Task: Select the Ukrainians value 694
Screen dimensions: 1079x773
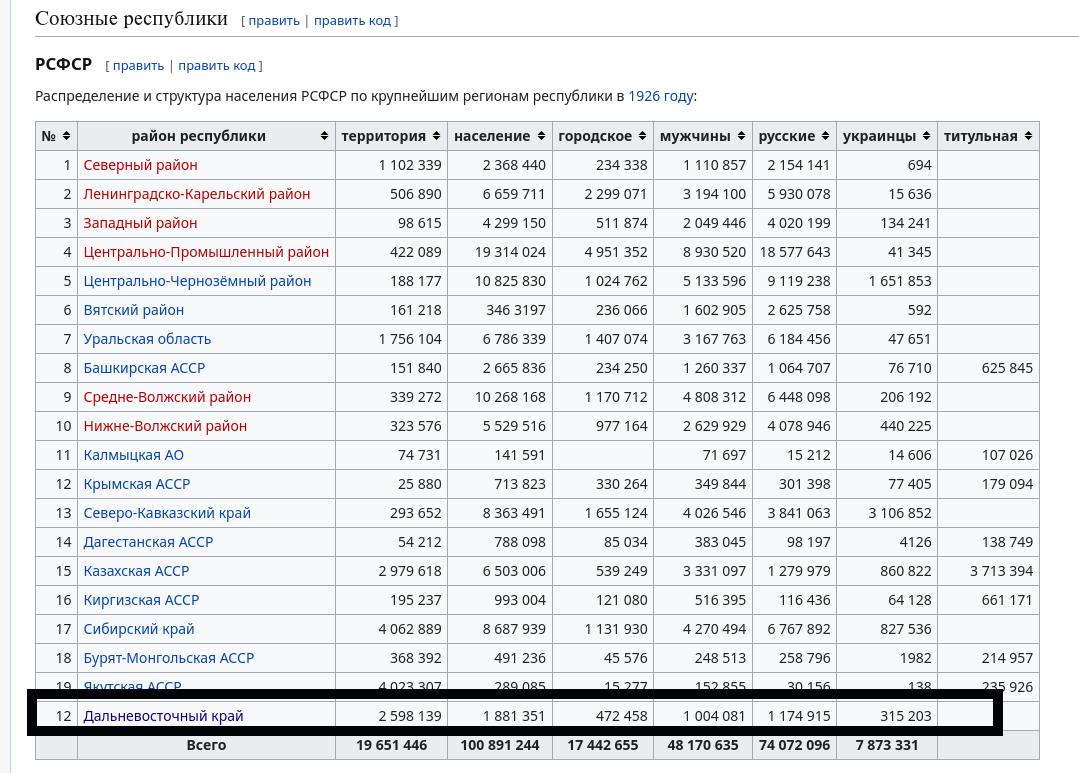Action: click(x=919, y=165)
